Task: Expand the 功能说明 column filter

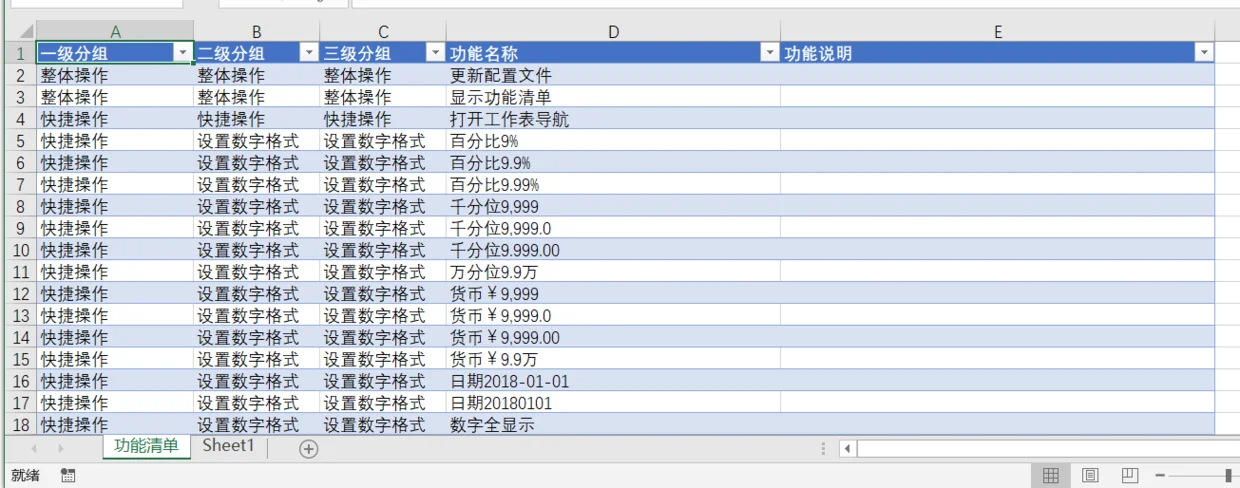Action: click(1204, 54)
